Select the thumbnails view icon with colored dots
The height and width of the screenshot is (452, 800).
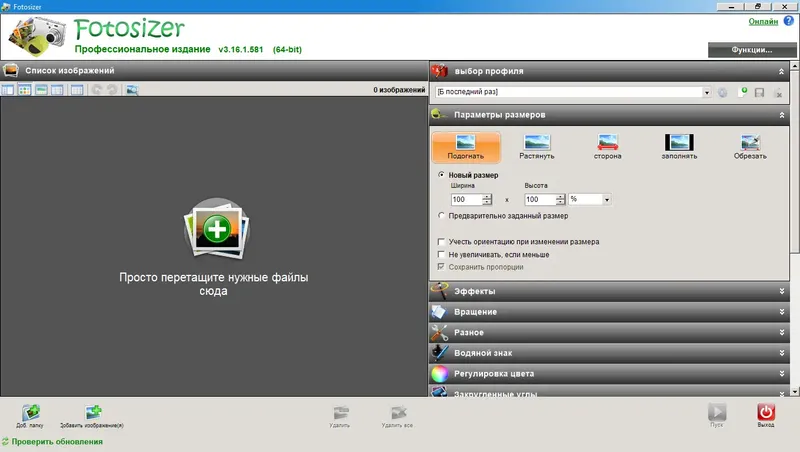coord(24,90)
